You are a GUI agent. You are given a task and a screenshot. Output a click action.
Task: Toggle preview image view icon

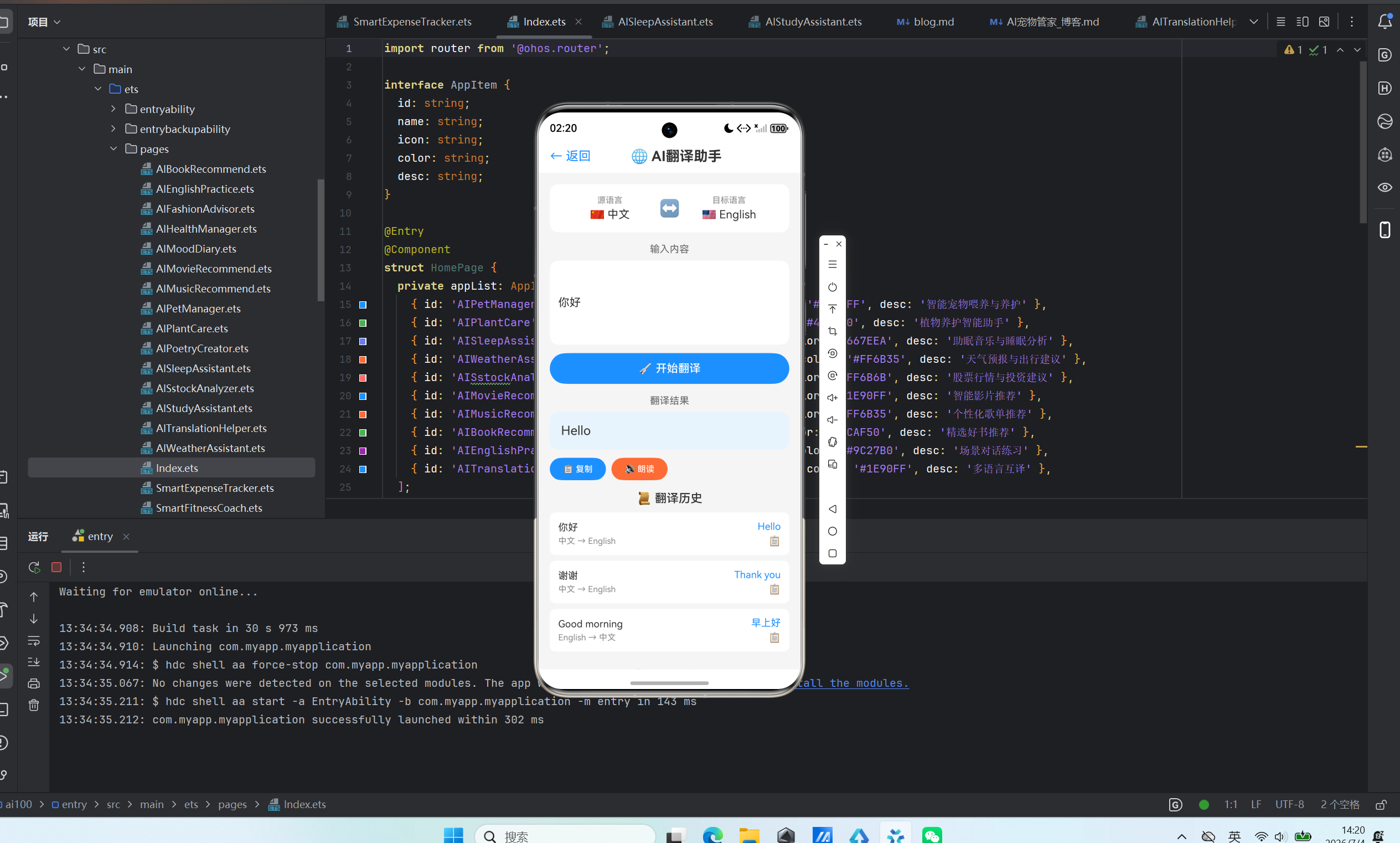(1324, 22)
